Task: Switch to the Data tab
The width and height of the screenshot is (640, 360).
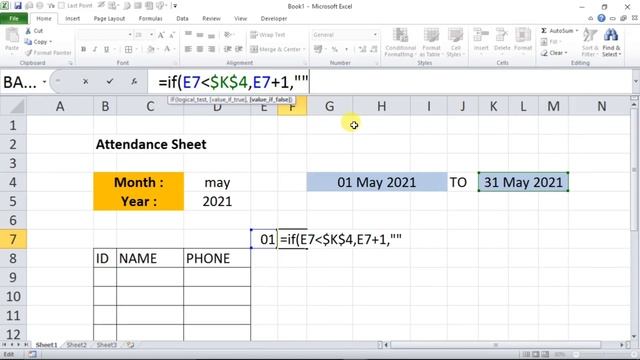Action: [182, 18]
